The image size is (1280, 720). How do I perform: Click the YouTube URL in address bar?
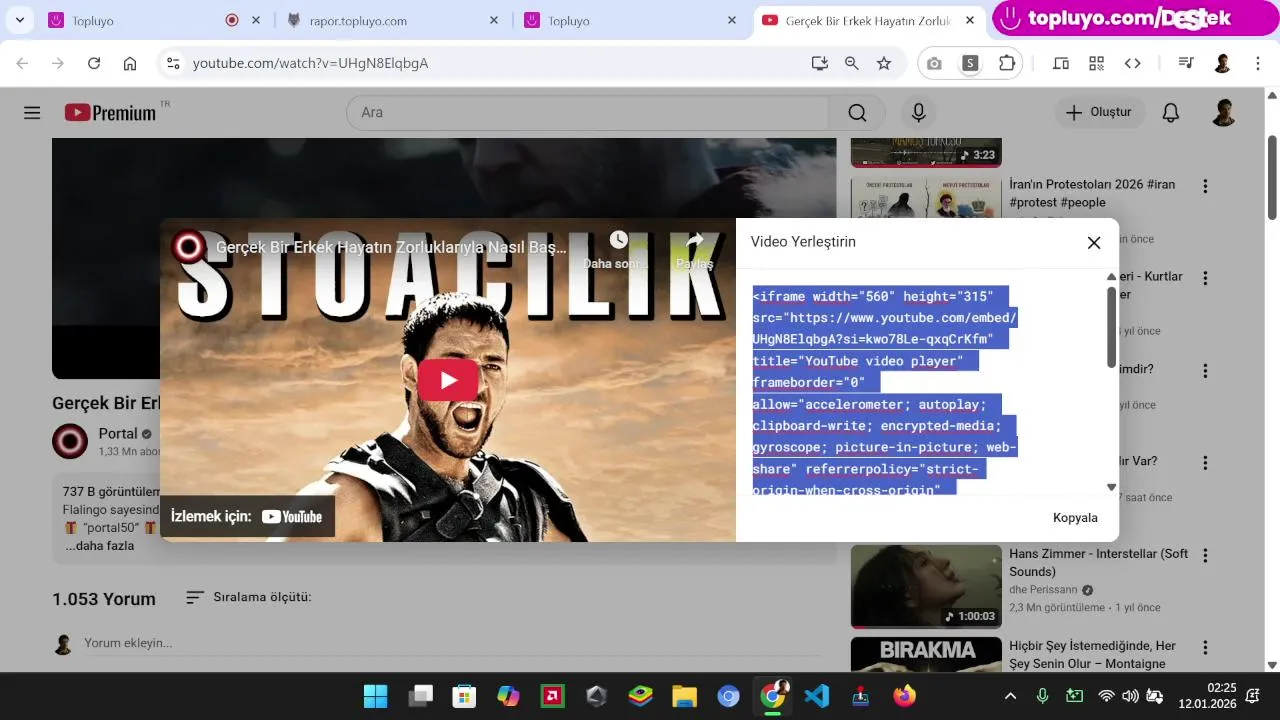click(x=310, y=63)
